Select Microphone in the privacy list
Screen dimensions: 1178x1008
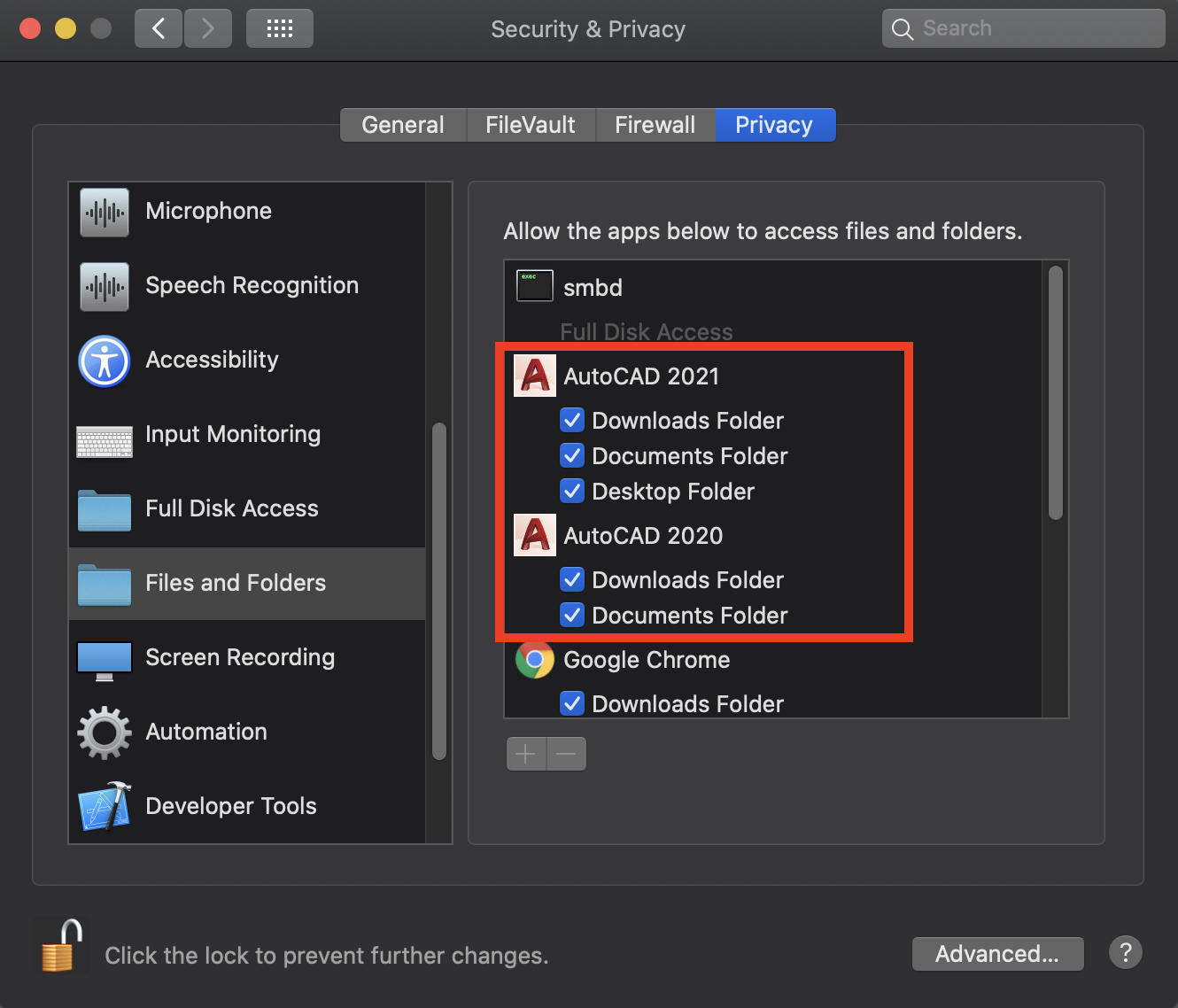(x=247, y=211)
